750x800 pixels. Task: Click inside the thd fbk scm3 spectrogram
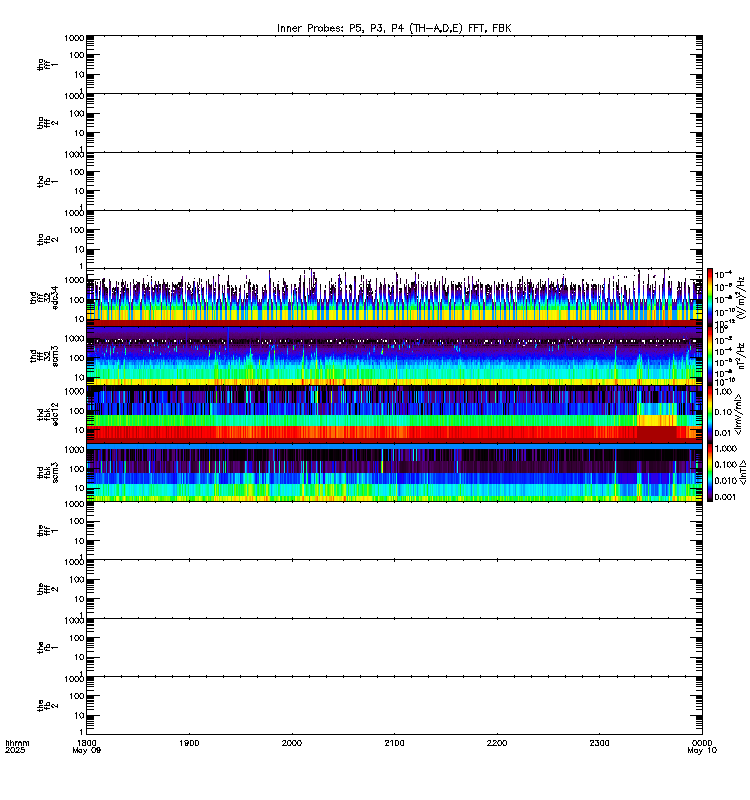pyautogui.click(x=394, y=472)
